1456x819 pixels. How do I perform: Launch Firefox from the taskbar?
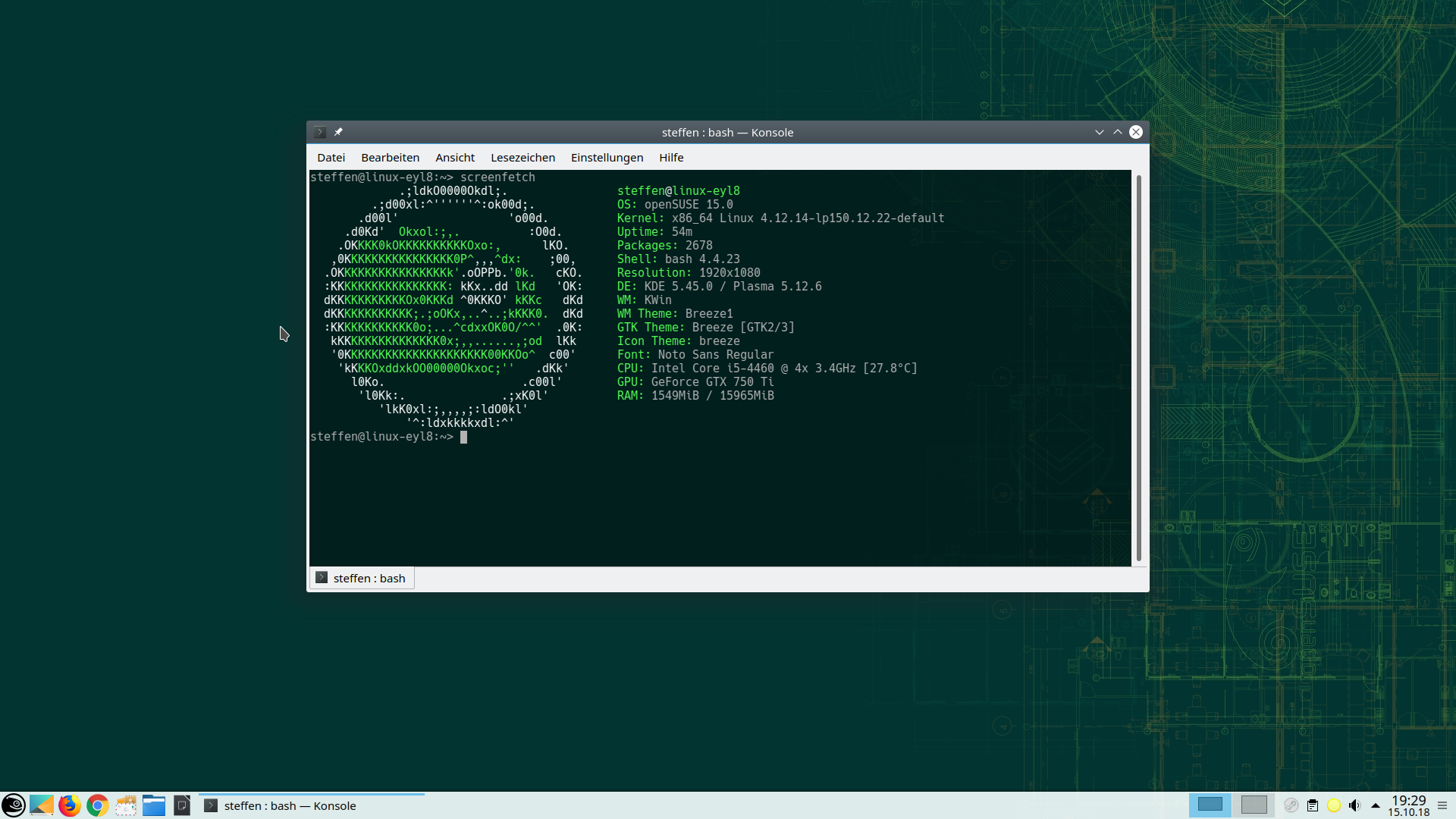[70, 805]
